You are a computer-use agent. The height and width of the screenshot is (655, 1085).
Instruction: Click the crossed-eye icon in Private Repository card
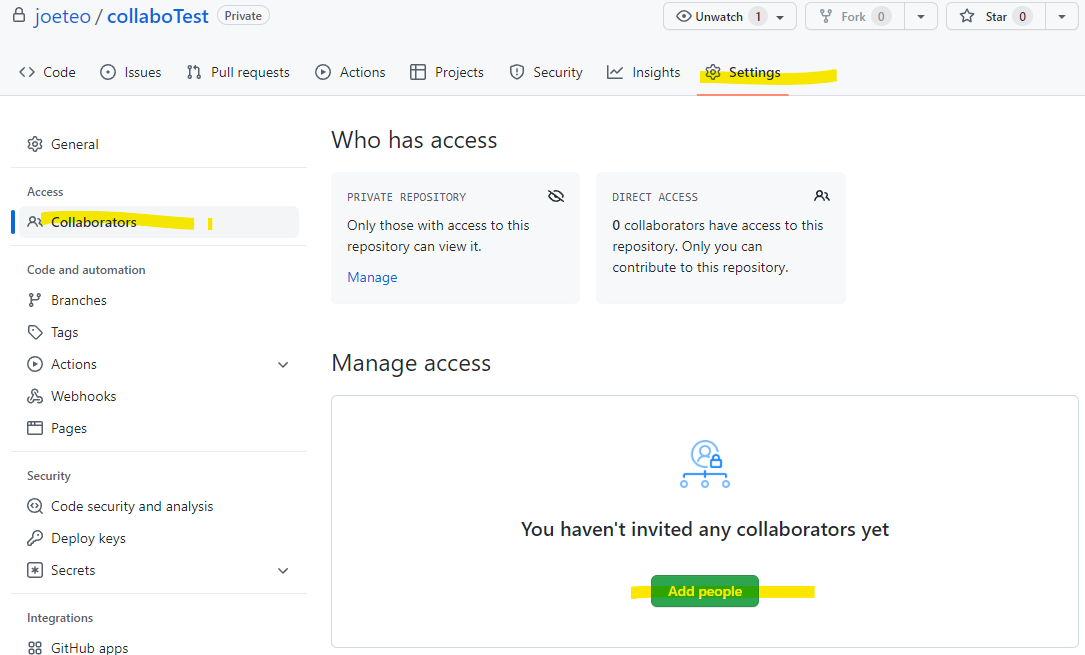click(x=556, y=196)
